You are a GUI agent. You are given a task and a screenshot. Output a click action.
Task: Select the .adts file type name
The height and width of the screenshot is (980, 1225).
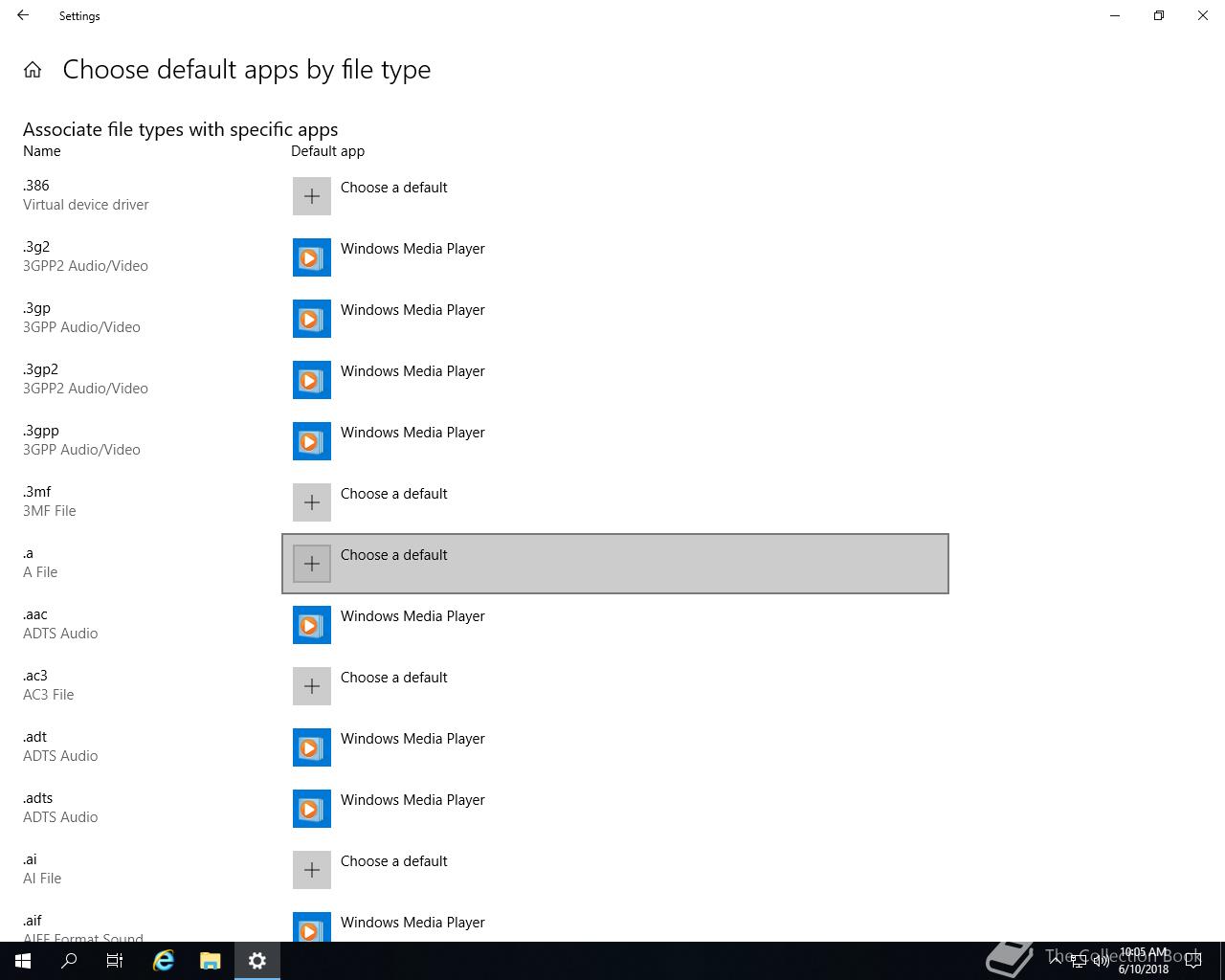38,798
